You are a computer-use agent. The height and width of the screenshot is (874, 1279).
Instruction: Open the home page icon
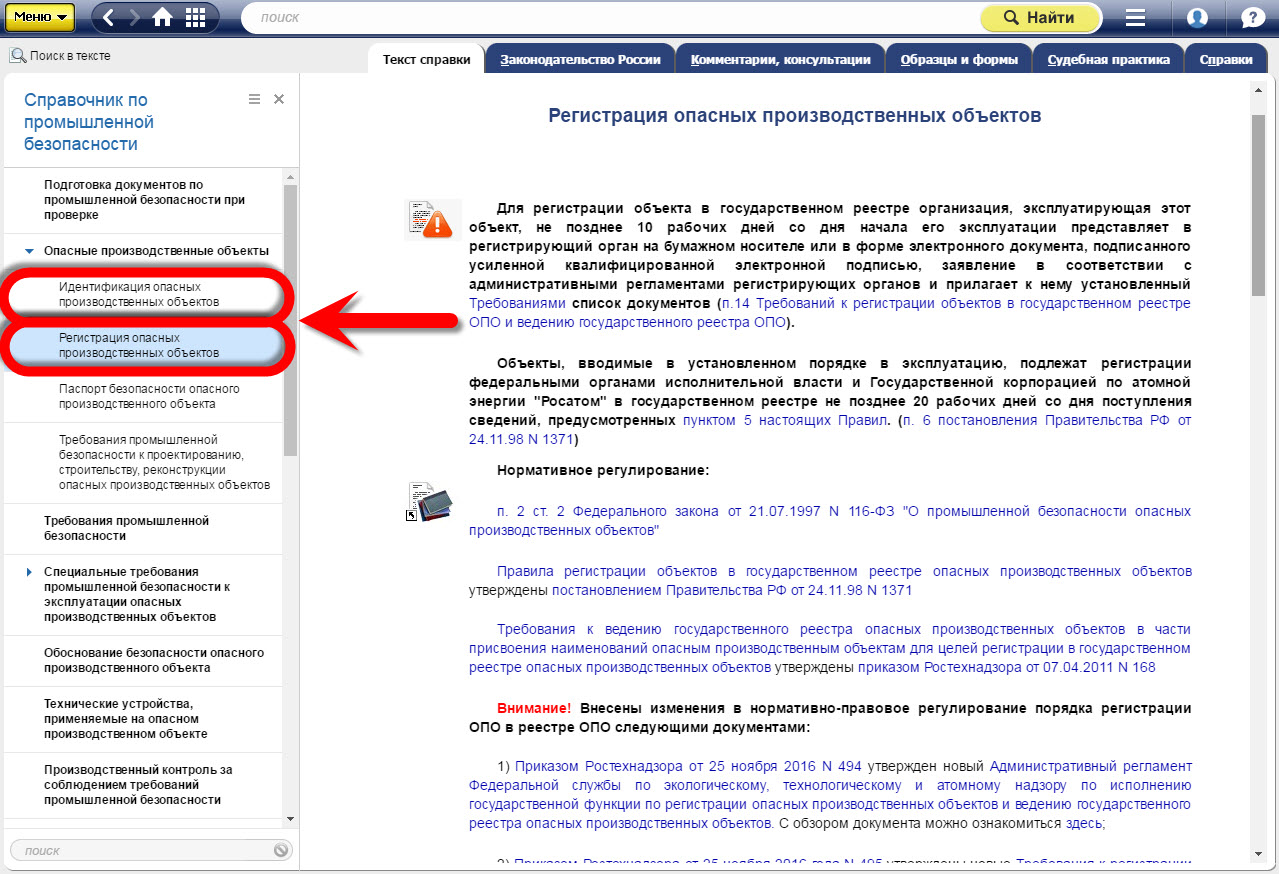pyautogui.click(x=162, y=17)
